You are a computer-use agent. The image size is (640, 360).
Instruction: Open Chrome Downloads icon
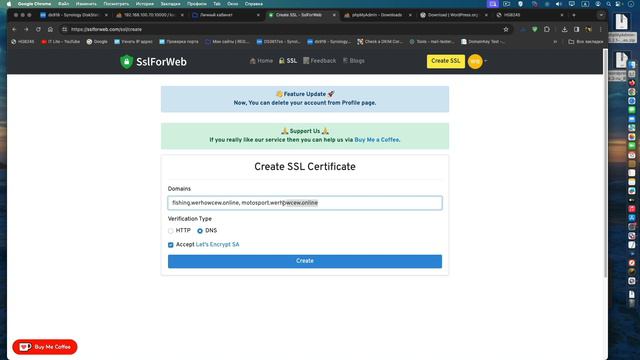[564, 29]
